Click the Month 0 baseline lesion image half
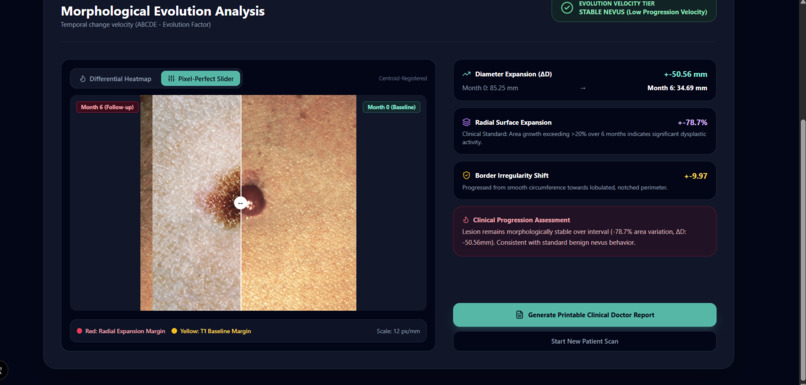 tap(299, 203)
